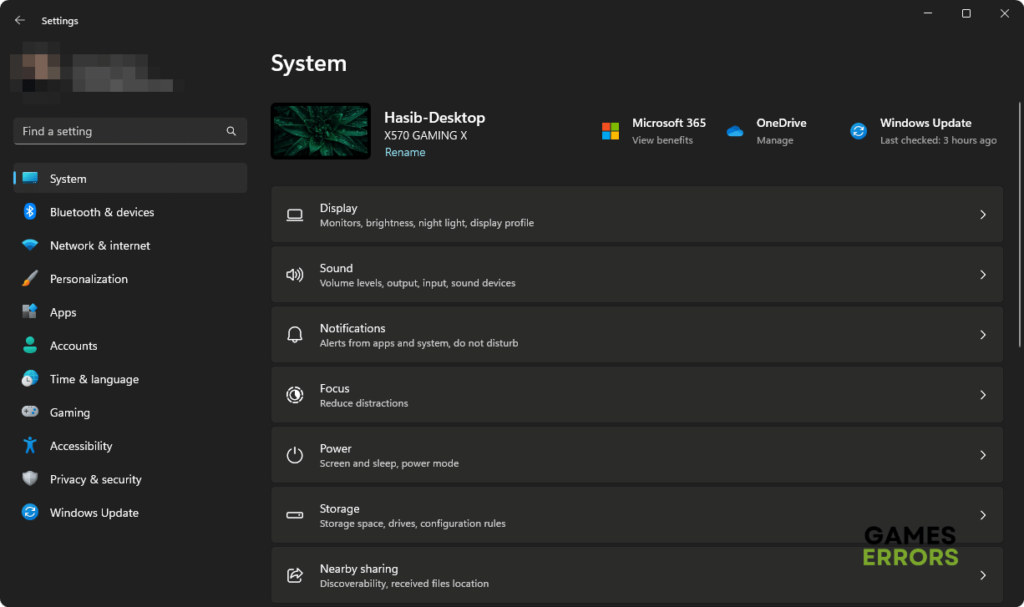1024x607 pixels.
Task: Expand the Sound row chevron
Action: [x=982, y=274]
